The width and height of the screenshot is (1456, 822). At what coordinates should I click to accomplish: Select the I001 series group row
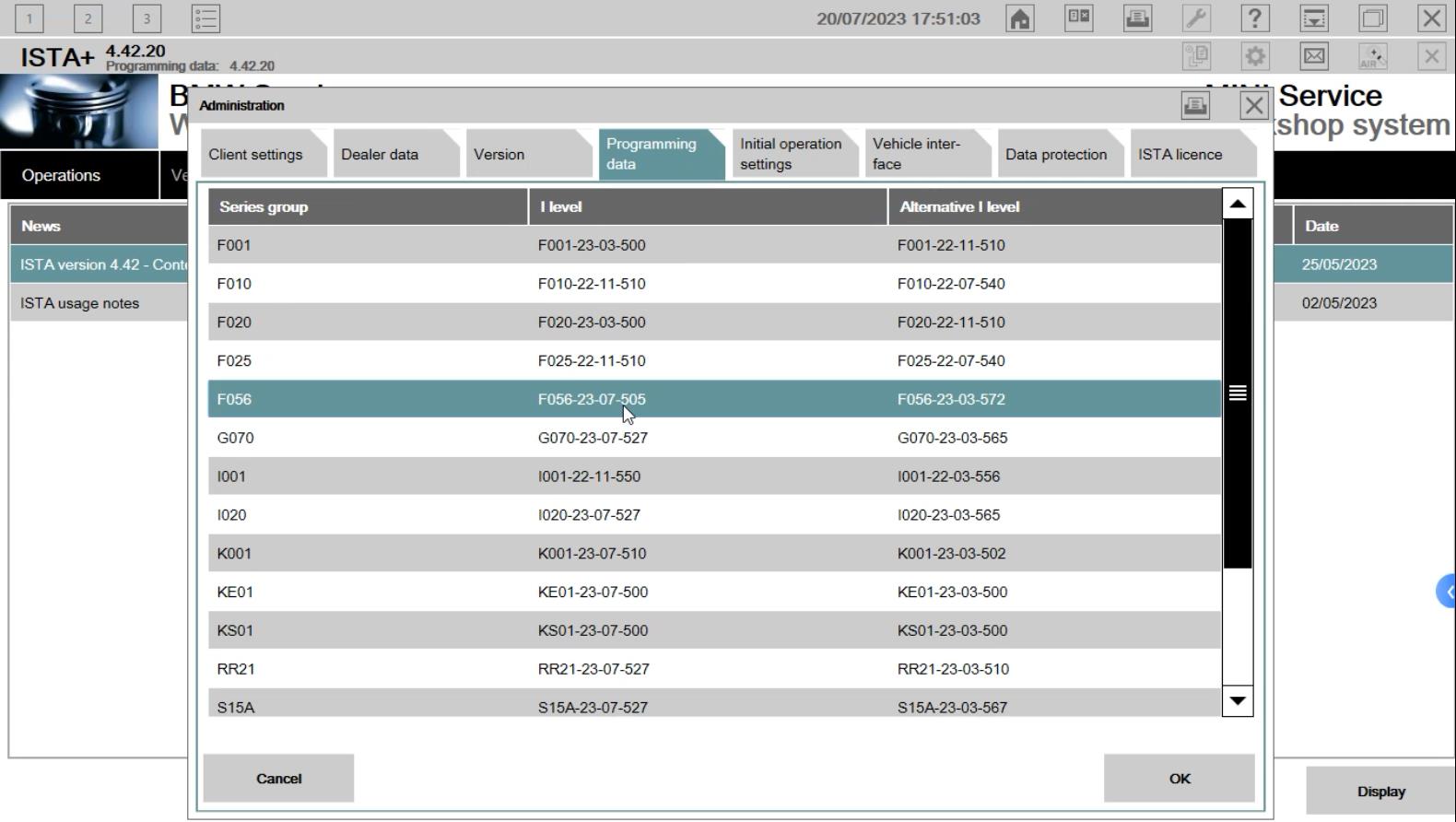pos(714,476)
